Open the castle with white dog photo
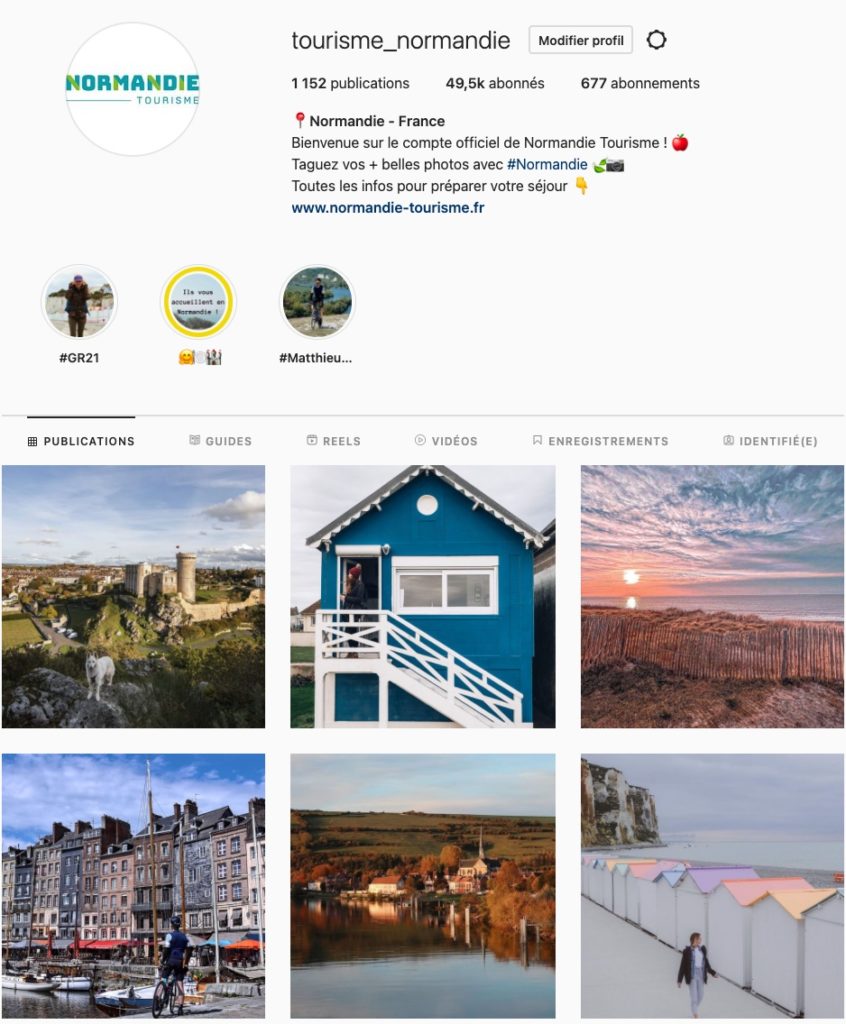This screenshot has height=1024, width=846. coord(133,596)
